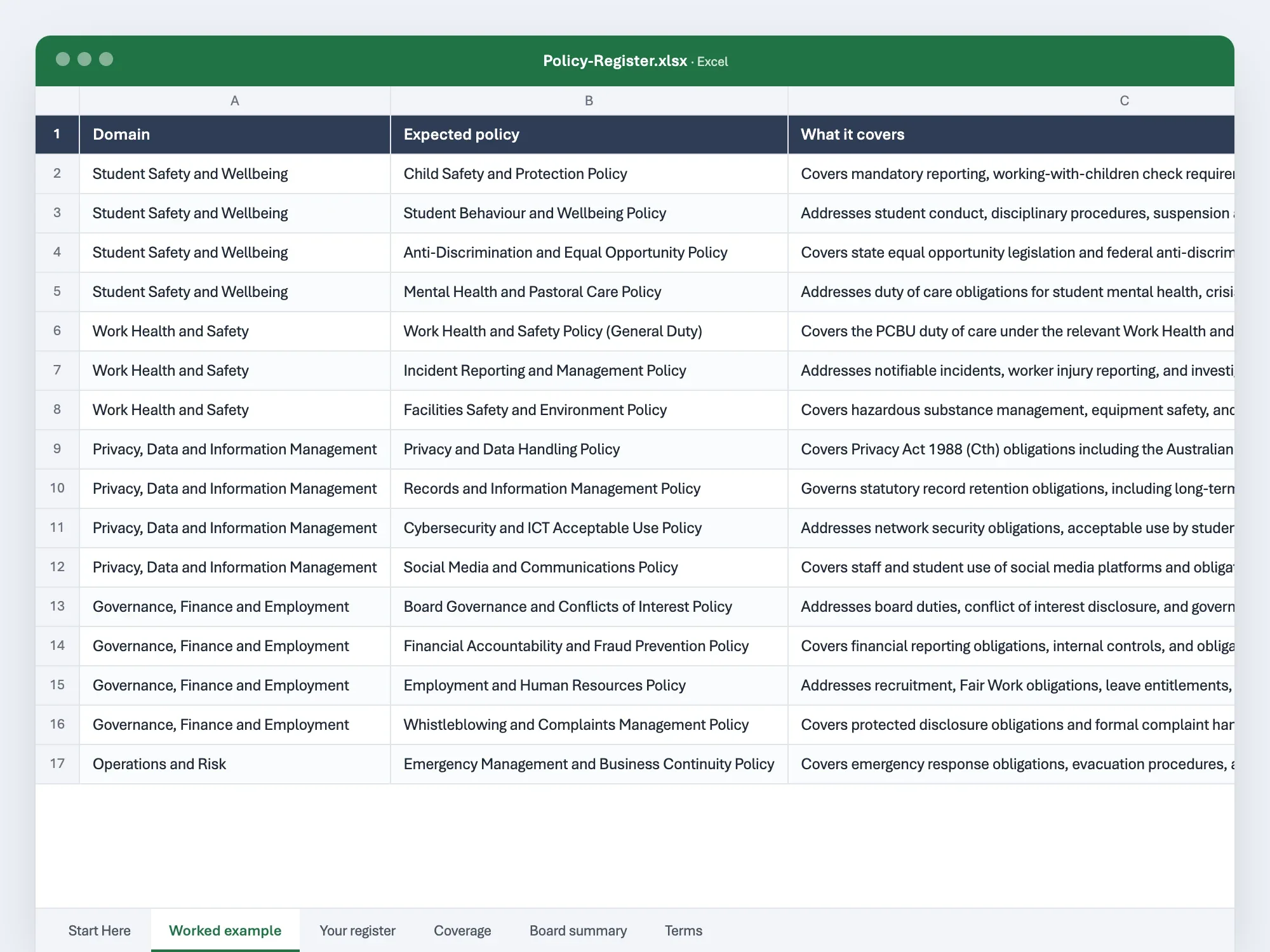The height and width of the screenshot is (952, 1270).
Task: Select column B header
Action: coord(589,100)
